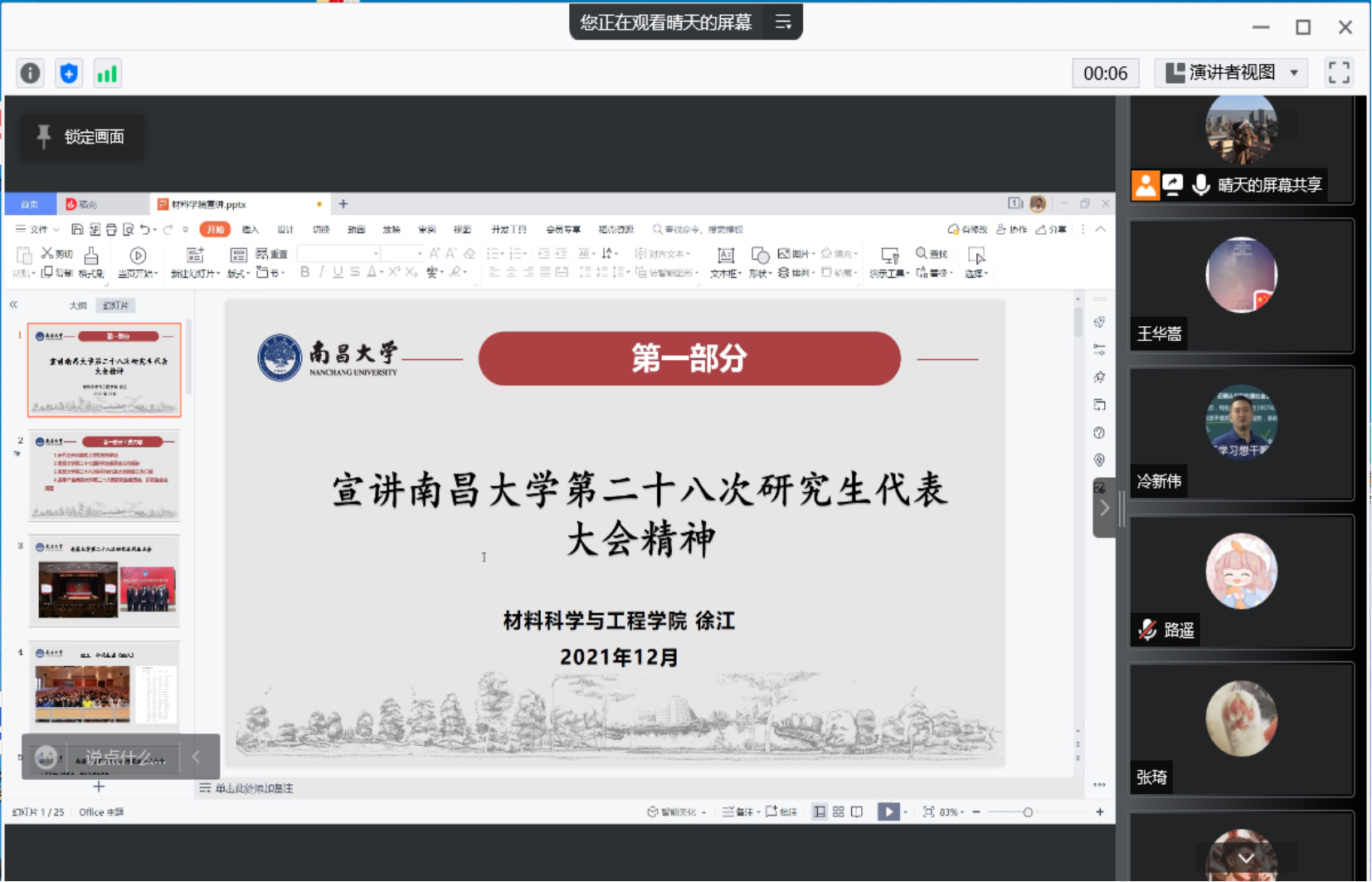Open the blue security shield icon
Viewport: 1372px width, 882px height.
69,74
